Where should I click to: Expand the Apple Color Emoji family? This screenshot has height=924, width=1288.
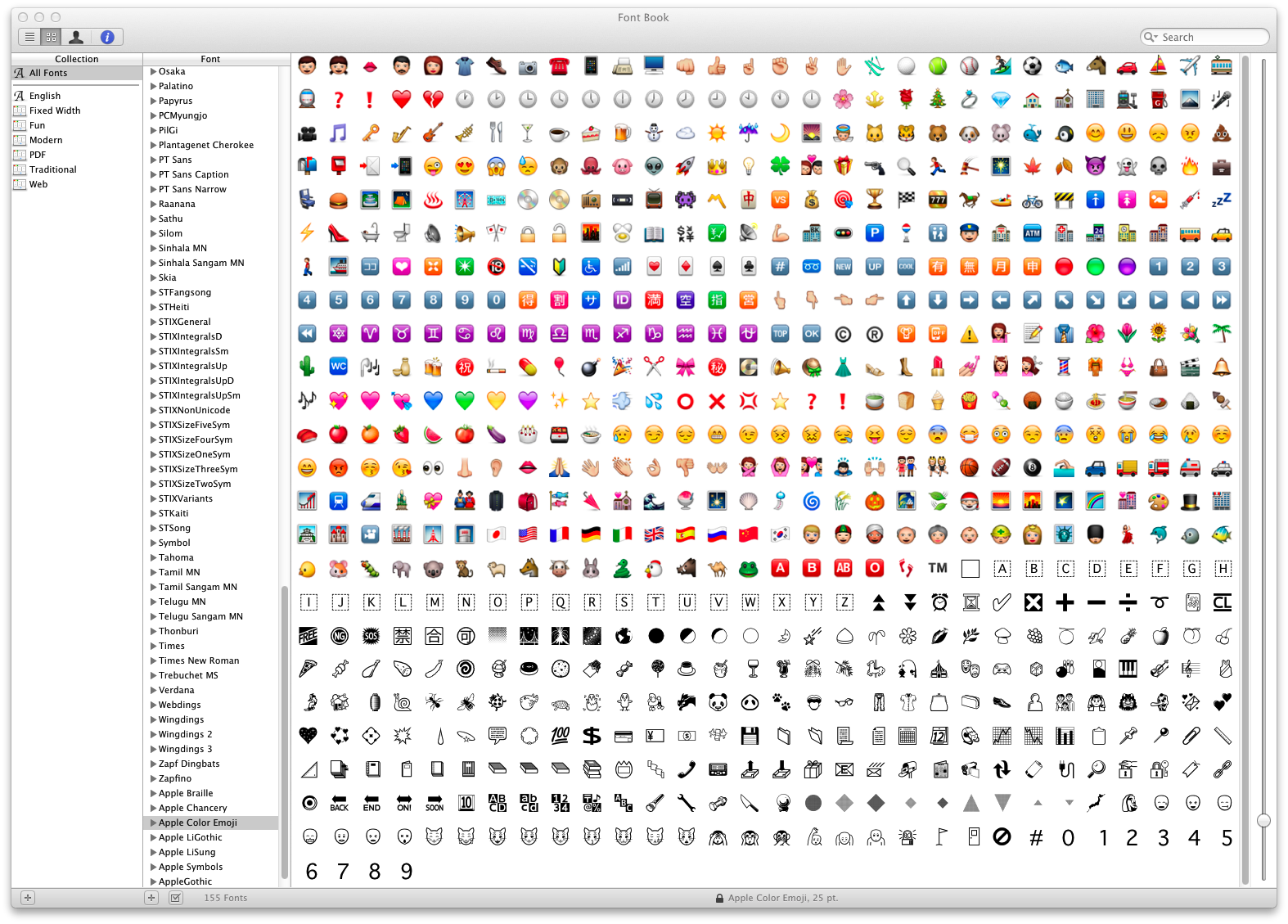coord(153,823)
